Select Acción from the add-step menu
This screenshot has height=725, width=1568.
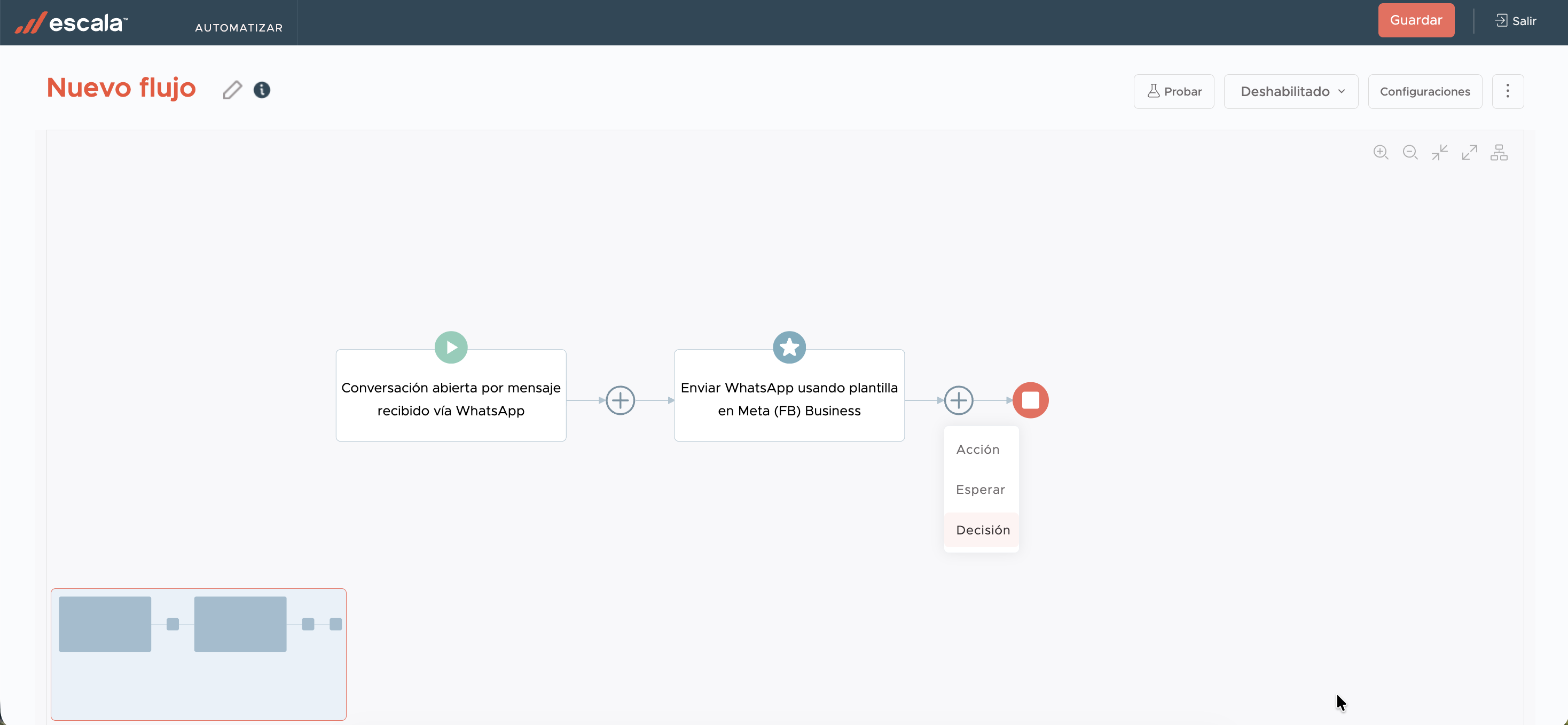(977, 449)
